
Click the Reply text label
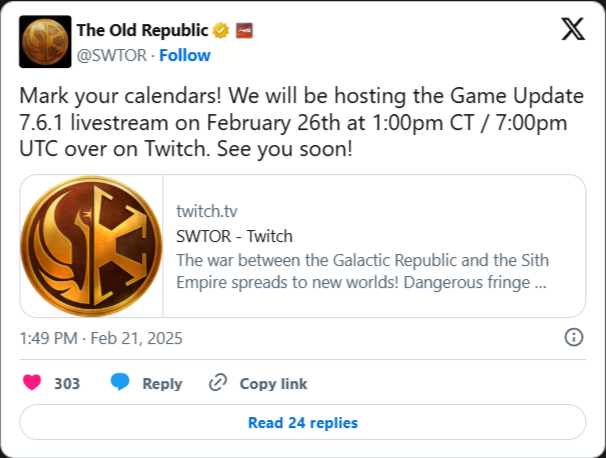[162, 383]
